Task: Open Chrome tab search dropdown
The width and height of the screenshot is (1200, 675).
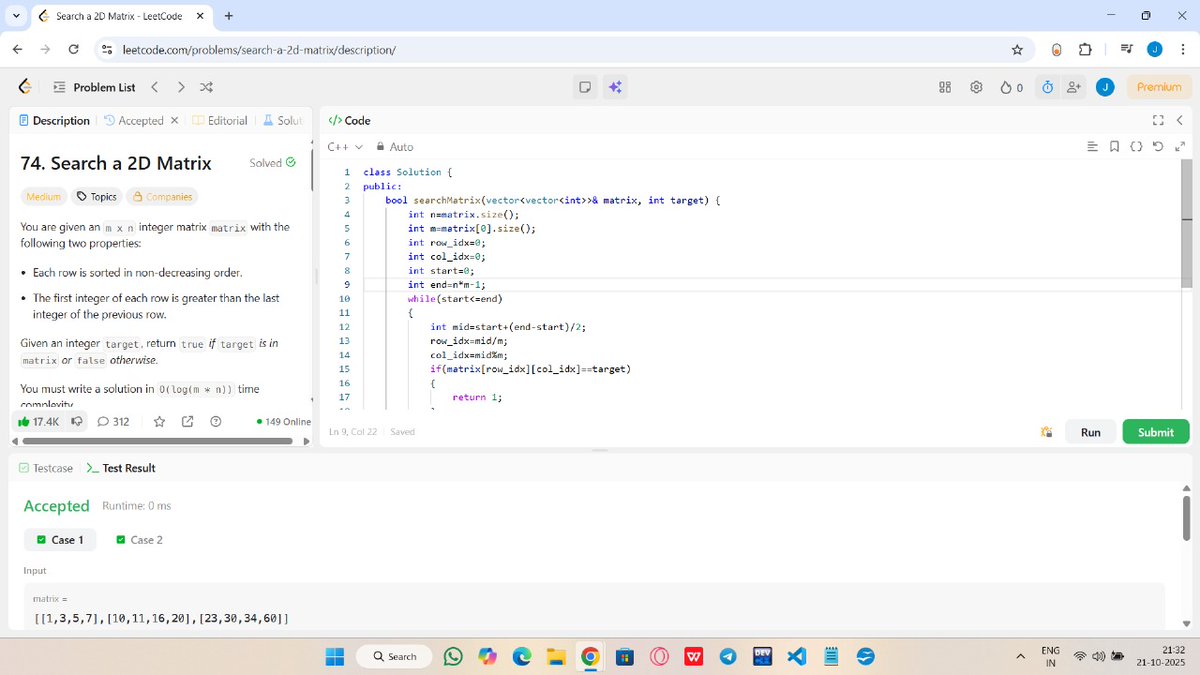Action: [x=17, y=16]
